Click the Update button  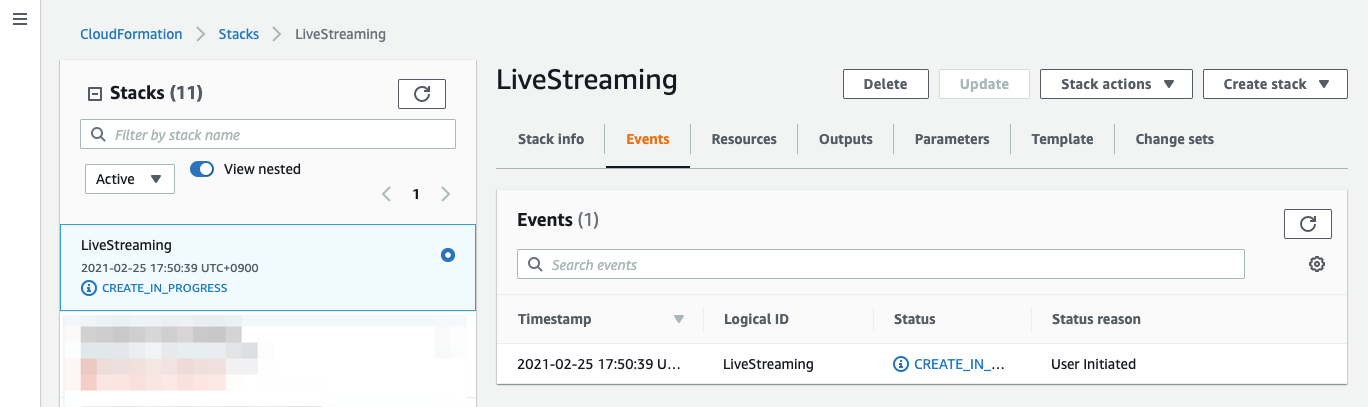[984, 84]
